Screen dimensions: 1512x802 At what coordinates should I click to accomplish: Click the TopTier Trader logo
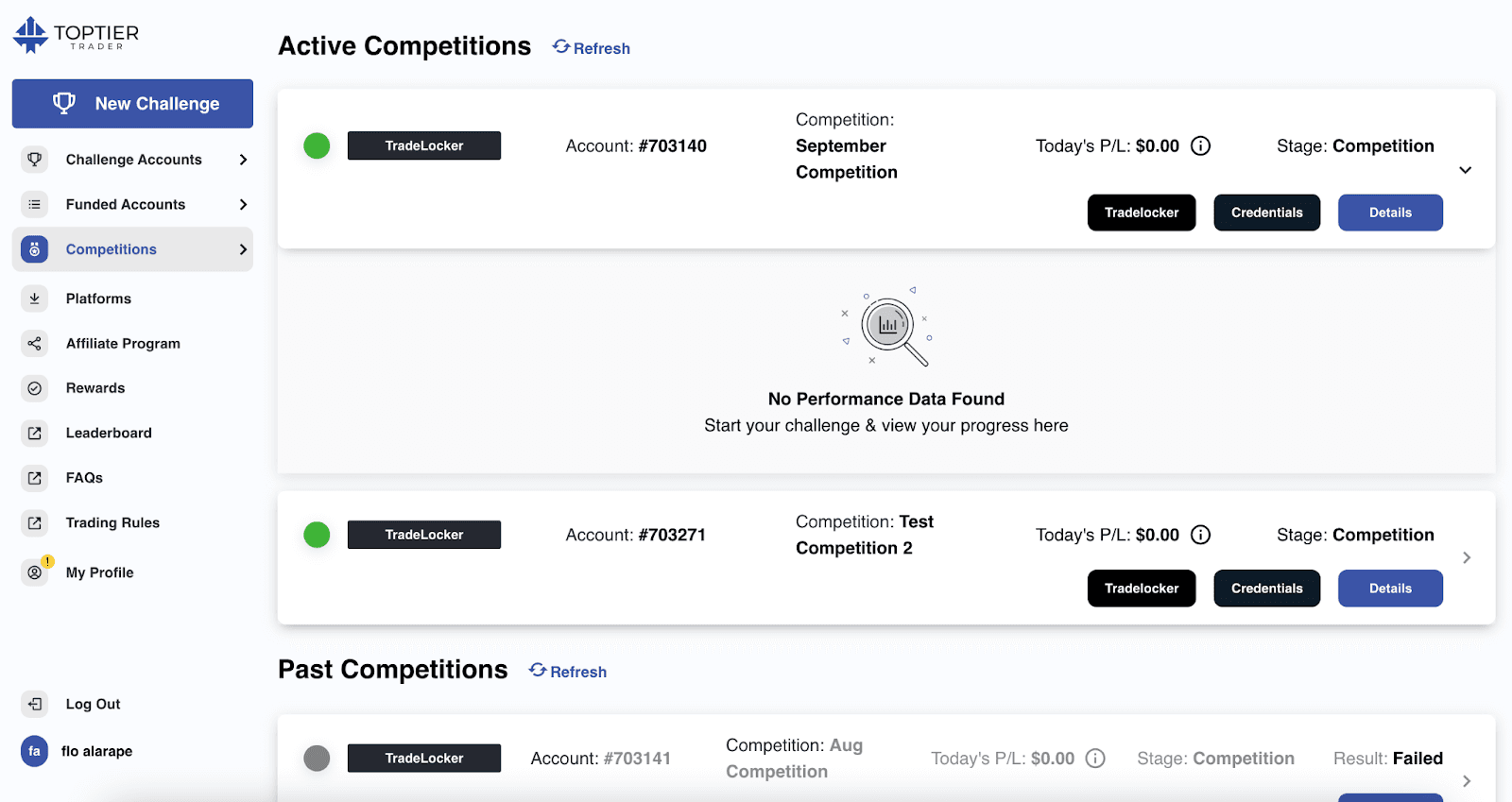click(x=76, y=35)
